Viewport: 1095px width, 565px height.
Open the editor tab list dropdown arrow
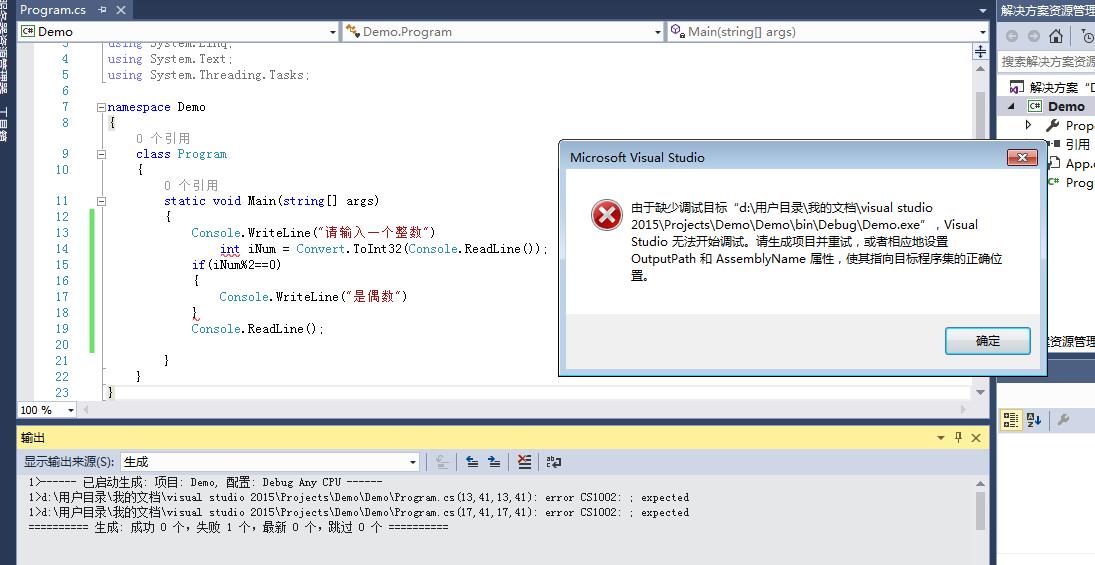click(x=982, y=11)
